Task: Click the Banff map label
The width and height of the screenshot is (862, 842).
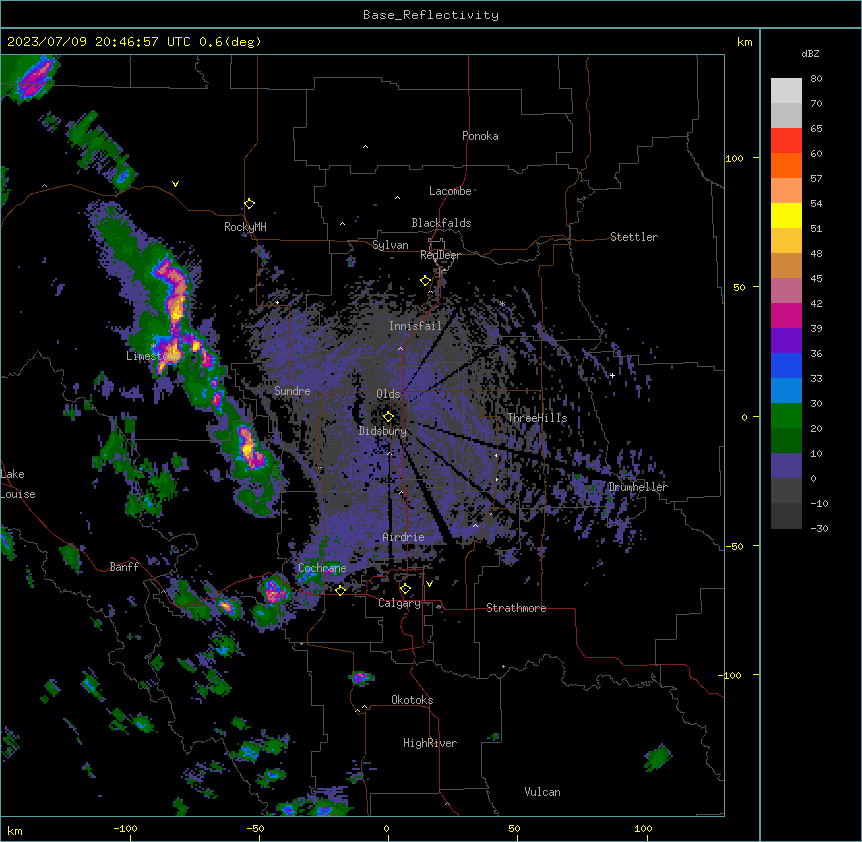Action: point(124,567)
